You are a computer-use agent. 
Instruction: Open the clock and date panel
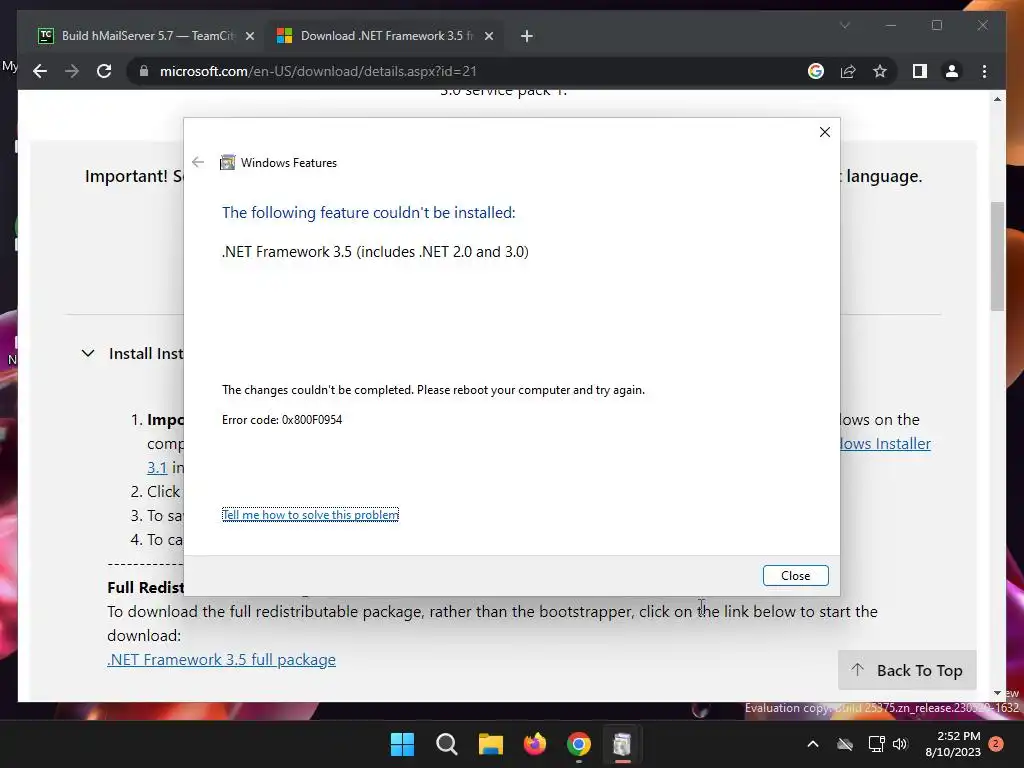[x=953, y=744]
